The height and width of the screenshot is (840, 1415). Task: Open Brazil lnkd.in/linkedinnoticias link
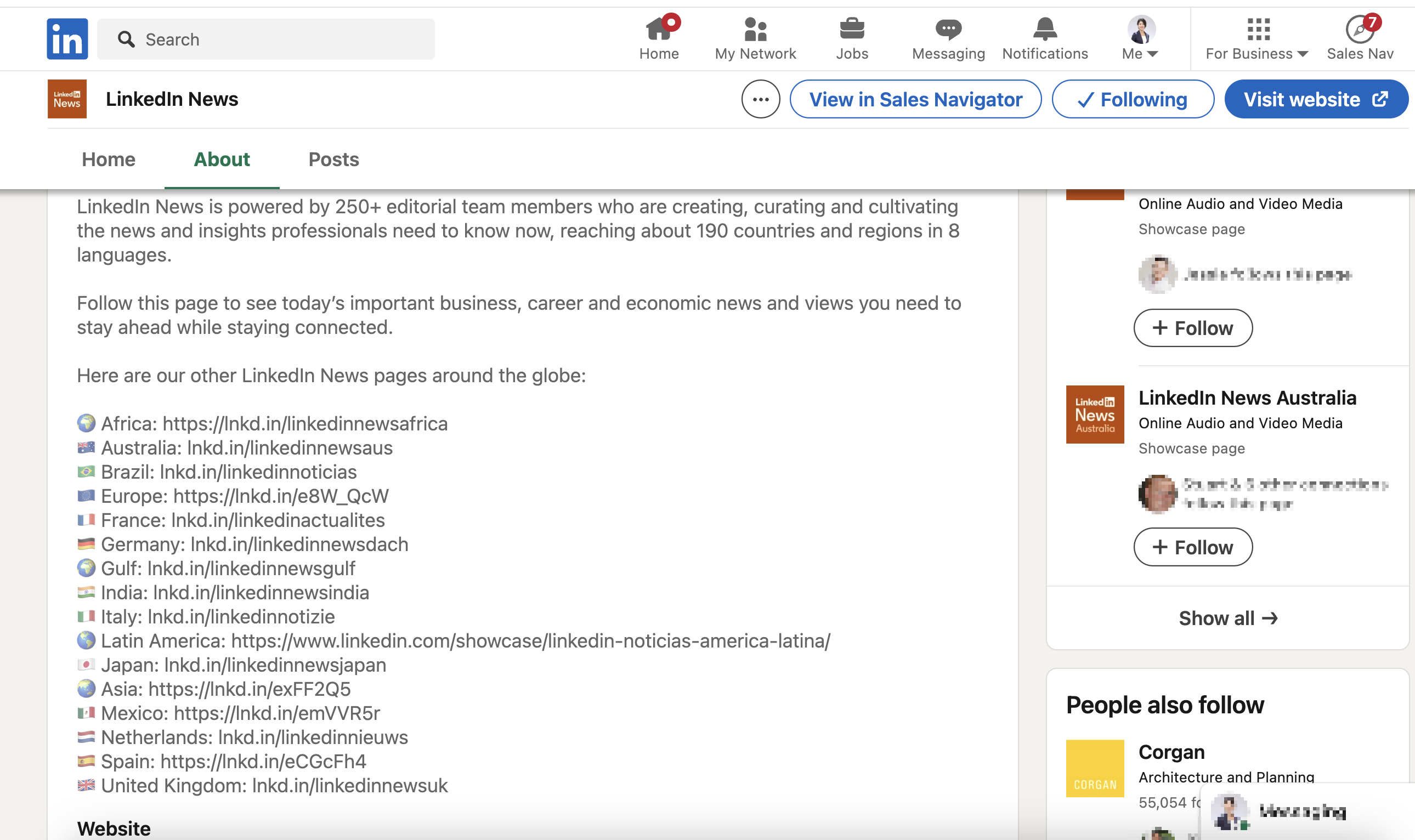coord(258,472)
